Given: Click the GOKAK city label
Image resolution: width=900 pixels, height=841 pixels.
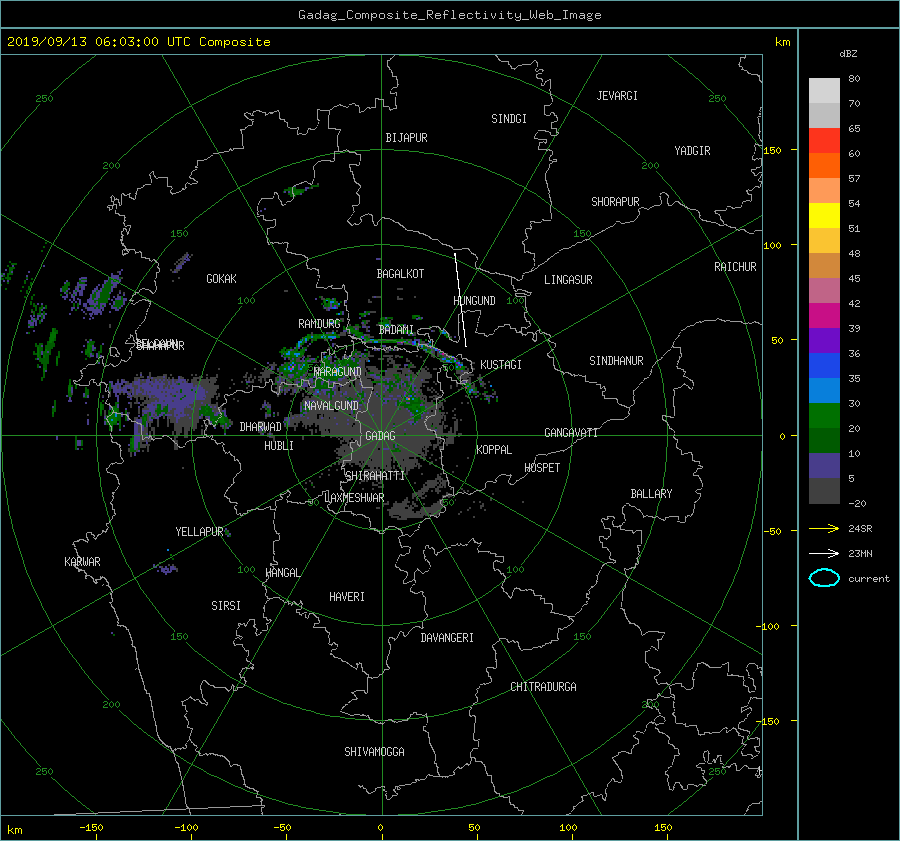Looking at the screenshot, I should tap(221, 279).
